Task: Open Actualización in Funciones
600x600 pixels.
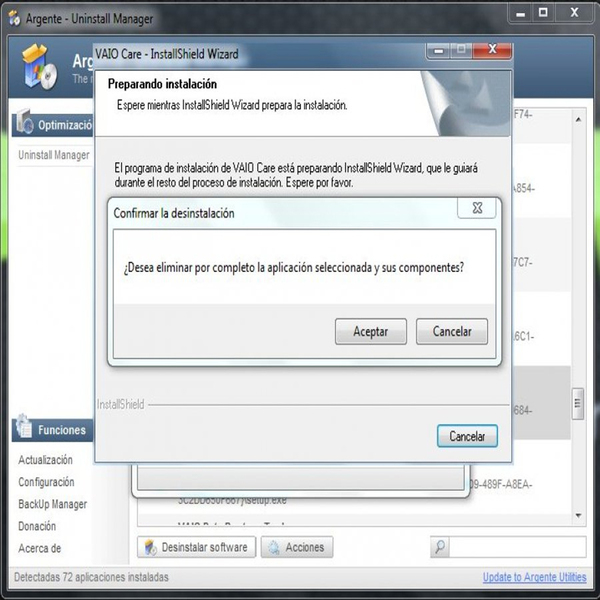Action: tap(46, 460)
